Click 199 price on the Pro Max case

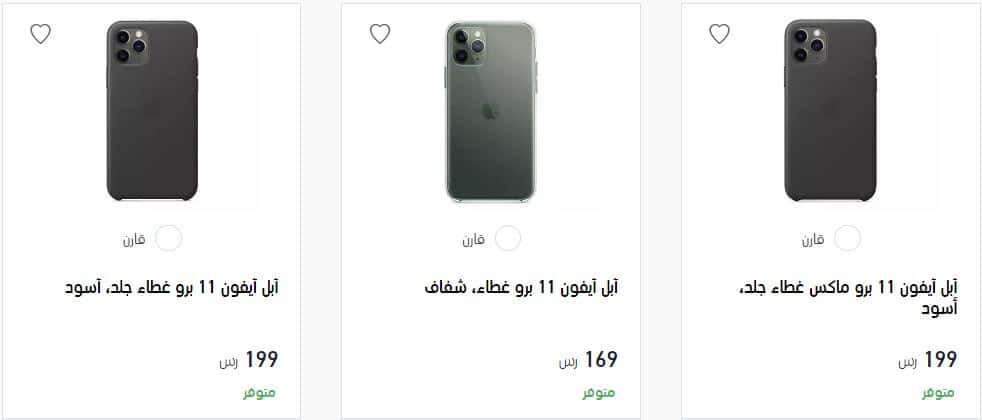click(928, 360)
